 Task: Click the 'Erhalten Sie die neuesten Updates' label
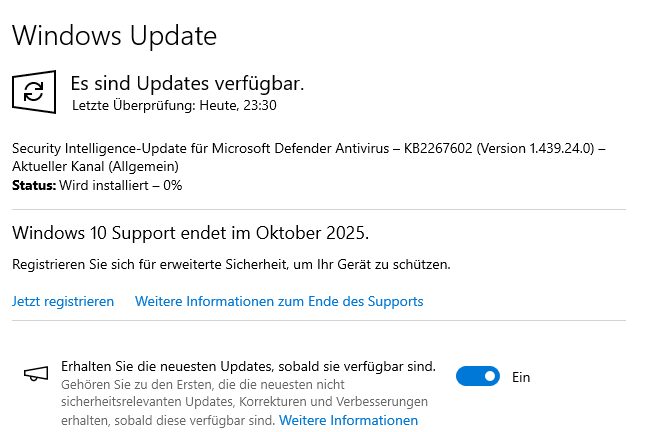[x=248, y=366]
